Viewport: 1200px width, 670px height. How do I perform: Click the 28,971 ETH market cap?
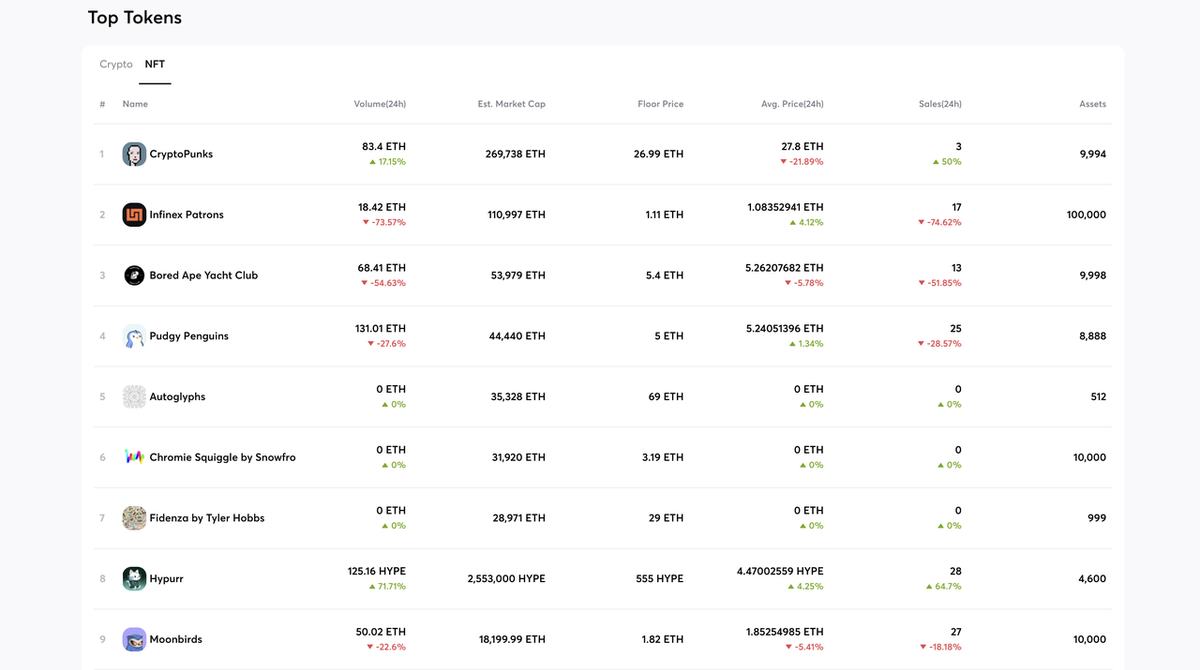pos(518,518)
